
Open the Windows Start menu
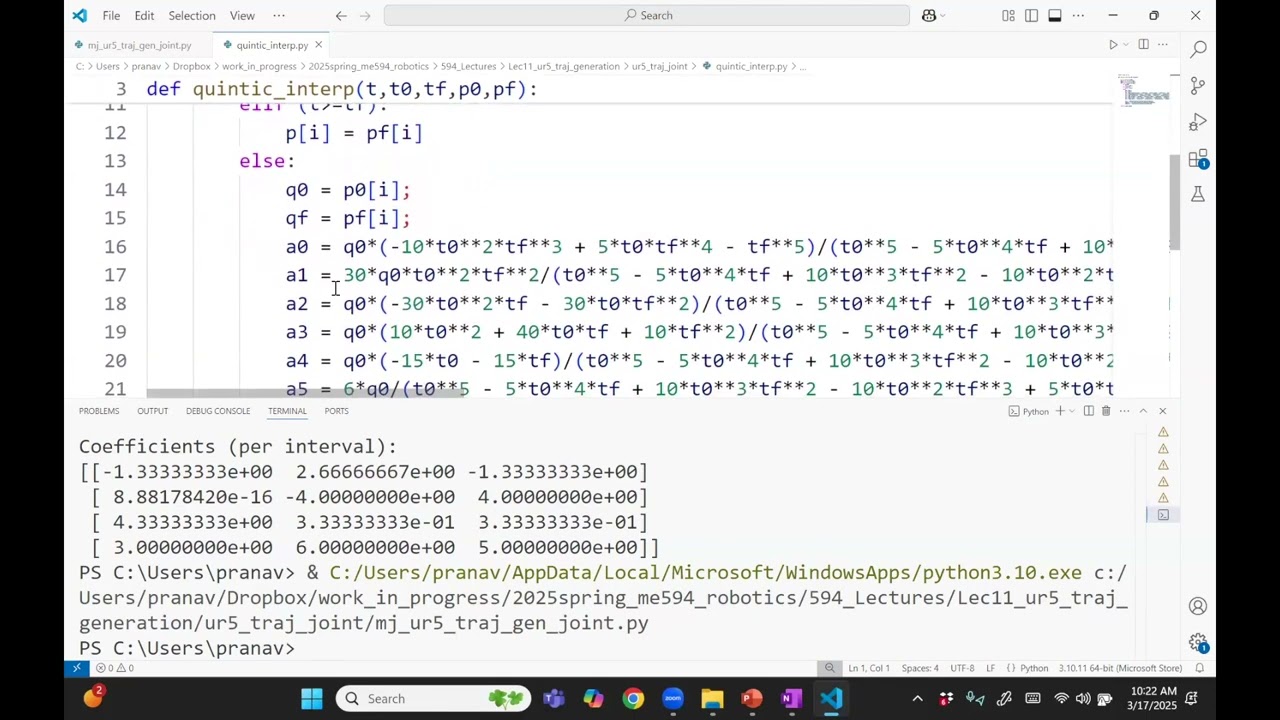(x=312, y=698)
